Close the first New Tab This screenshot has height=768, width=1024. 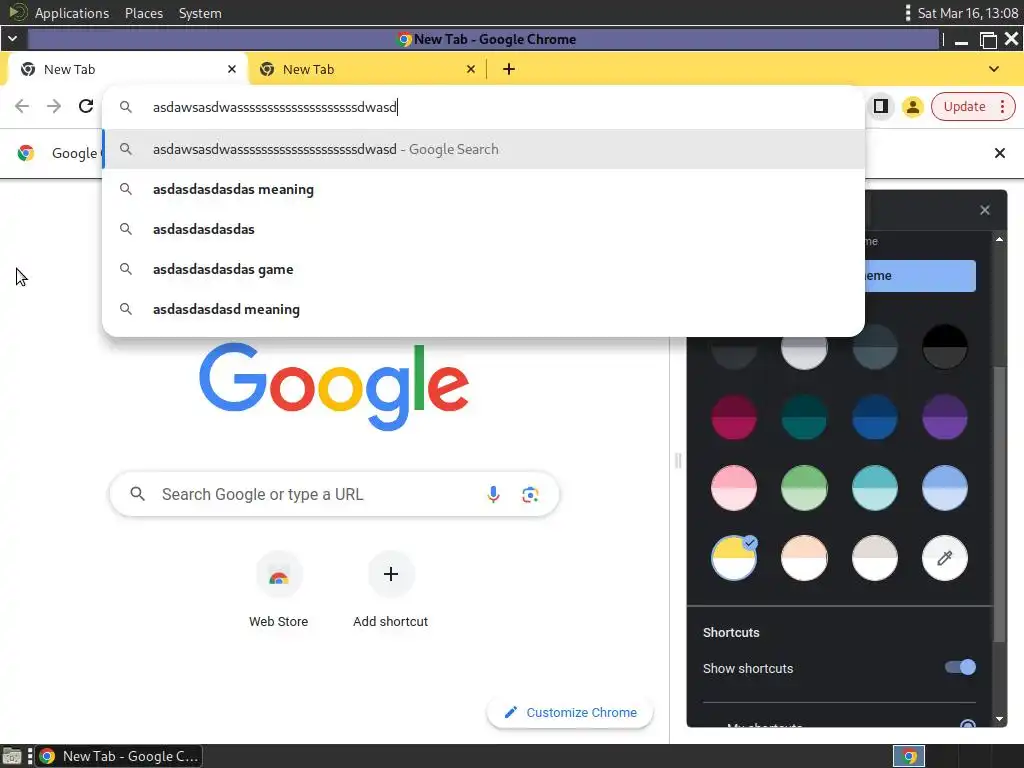pyautogui.click(x=232, y=69)
